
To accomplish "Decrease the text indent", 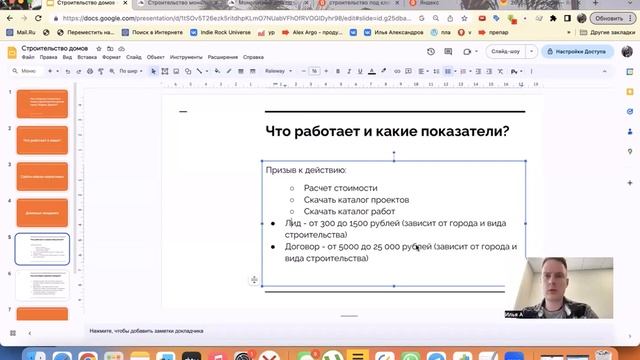I will pyautogui.click(x=478, y=71).
